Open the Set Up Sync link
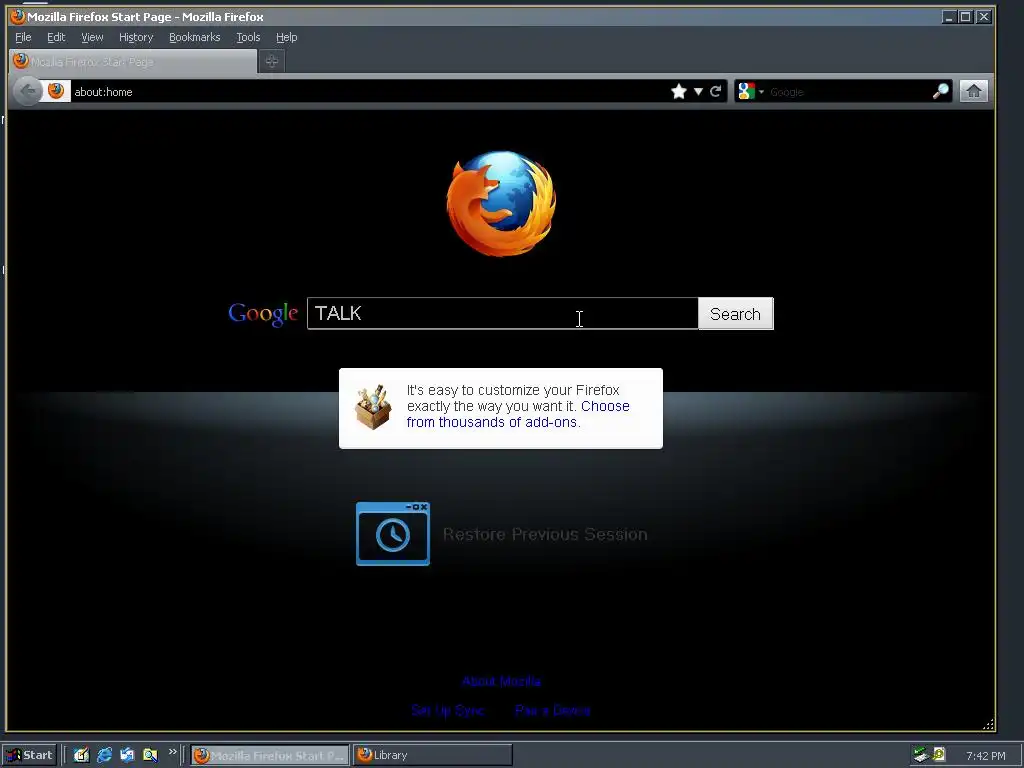This screenshot has width=1024, height=768. click(447, 710)
